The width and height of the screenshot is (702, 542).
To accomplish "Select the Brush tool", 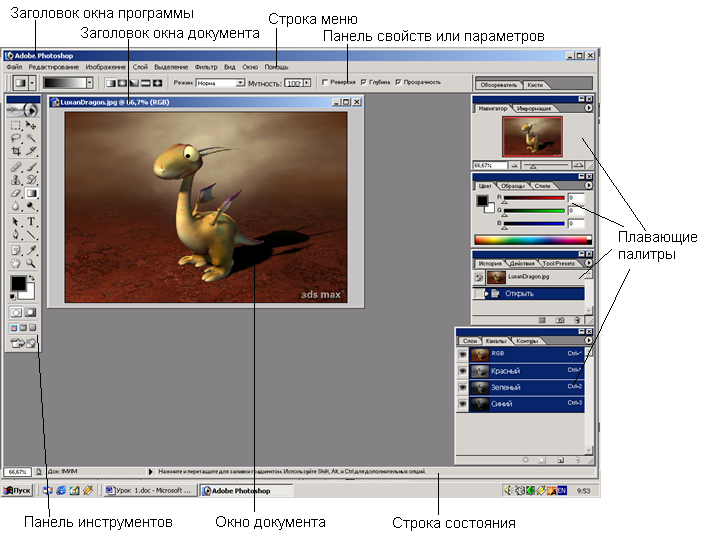I will pyautogui.click(x=31, y=167).
